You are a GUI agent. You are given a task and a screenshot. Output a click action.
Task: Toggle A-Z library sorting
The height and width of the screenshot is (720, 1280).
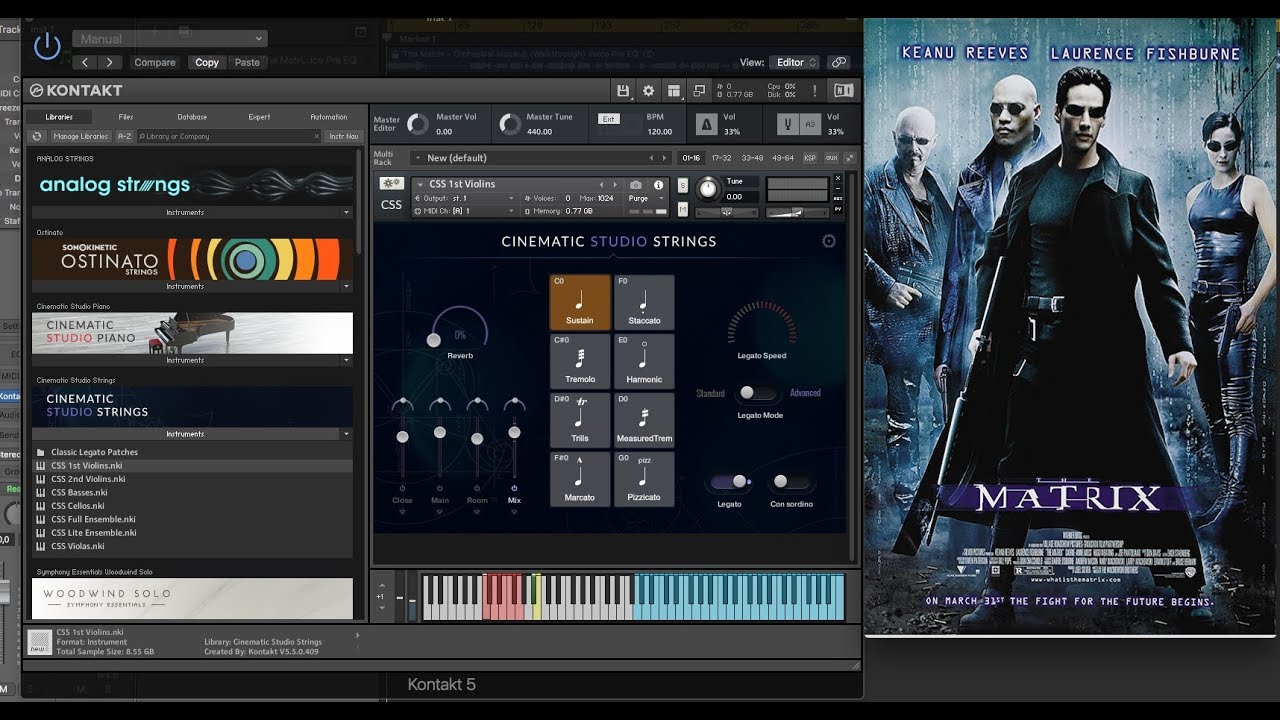[x=124, y=136]
